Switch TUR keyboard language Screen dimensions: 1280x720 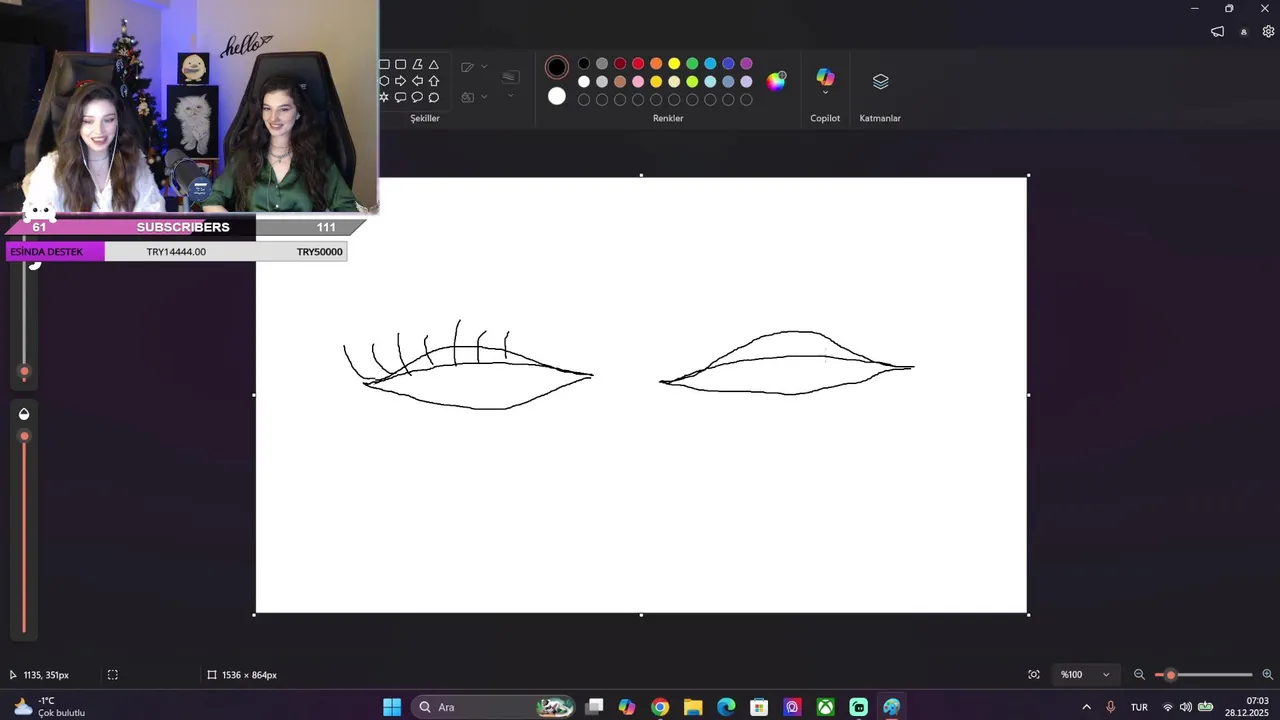pyautogui.click(x=1139, y=707)
